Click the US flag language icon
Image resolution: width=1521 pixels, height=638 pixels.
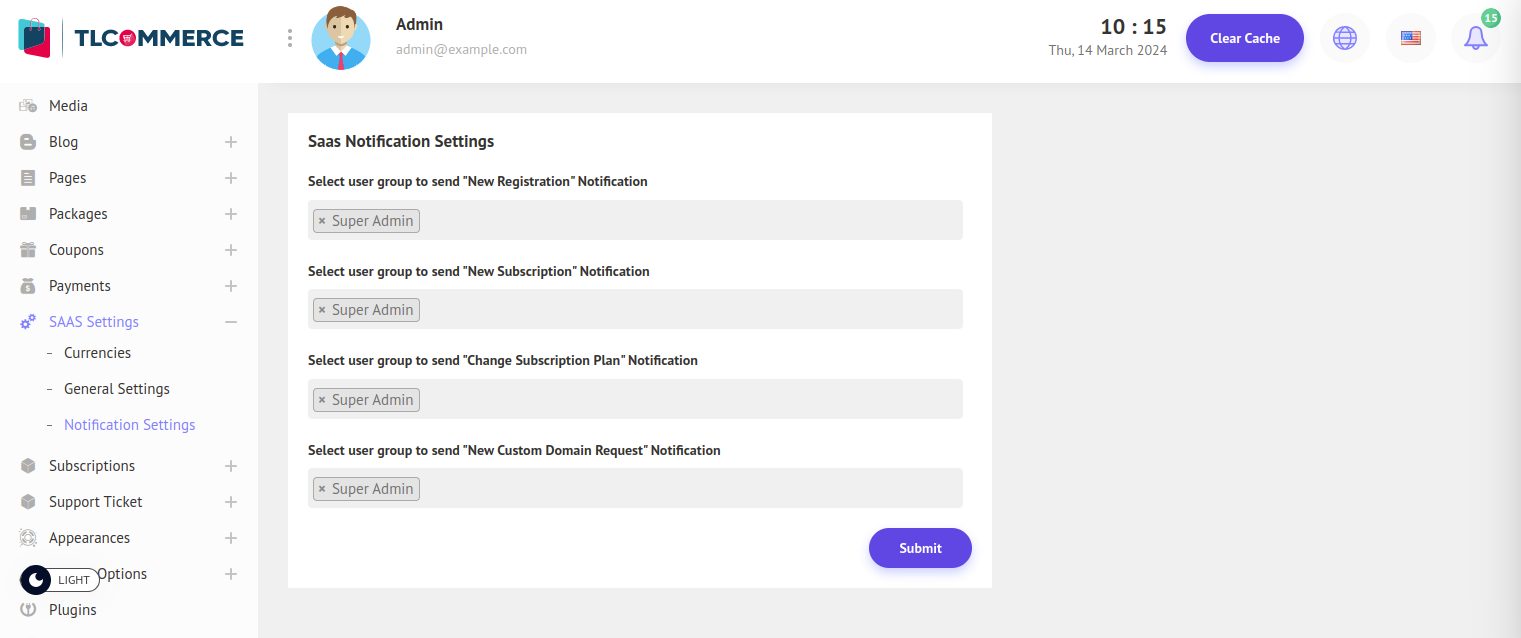1410,39
